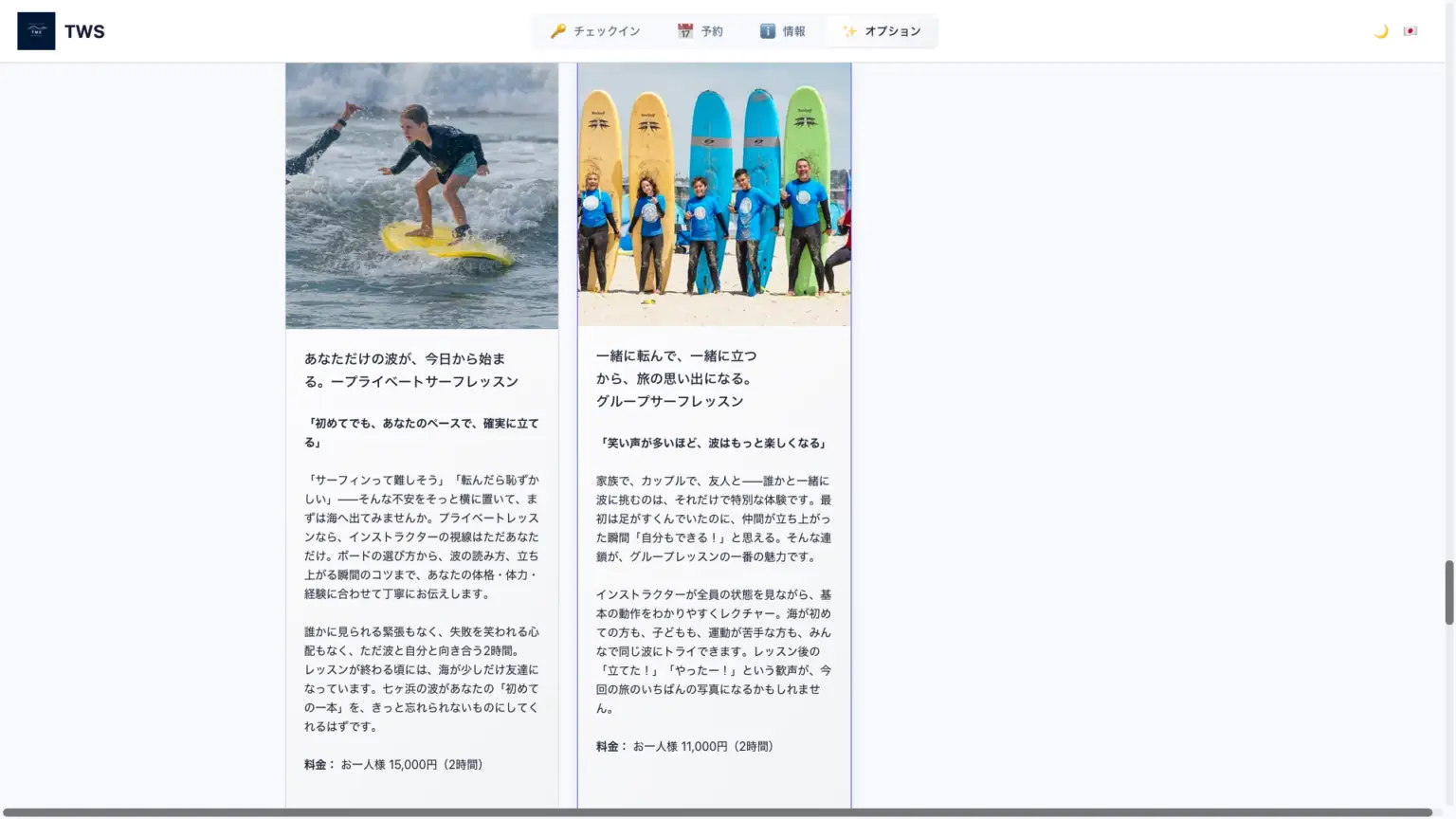Click the blue info icon beside 情報

coord(768,31)
